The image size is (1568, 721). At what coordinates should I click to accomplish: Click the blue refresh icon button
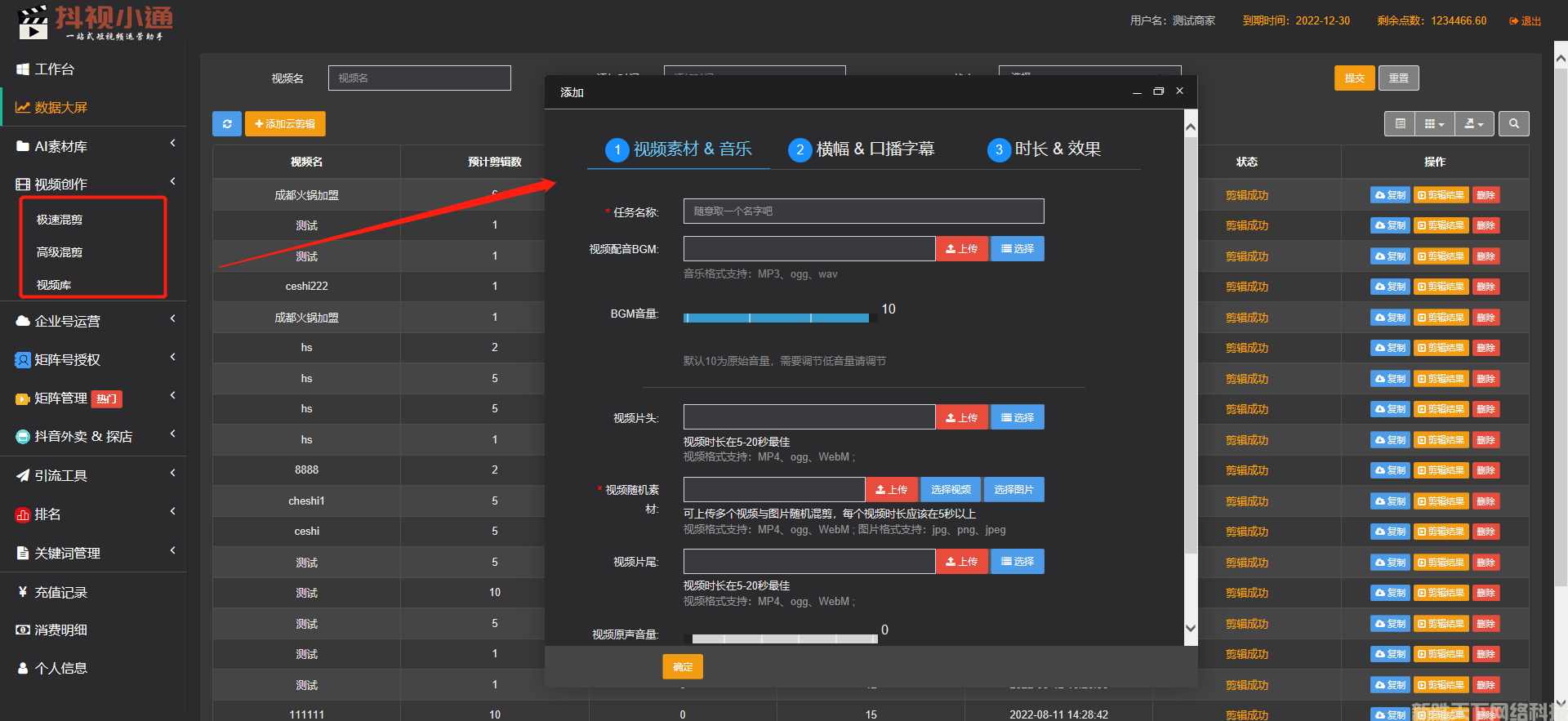click(226, 124)
